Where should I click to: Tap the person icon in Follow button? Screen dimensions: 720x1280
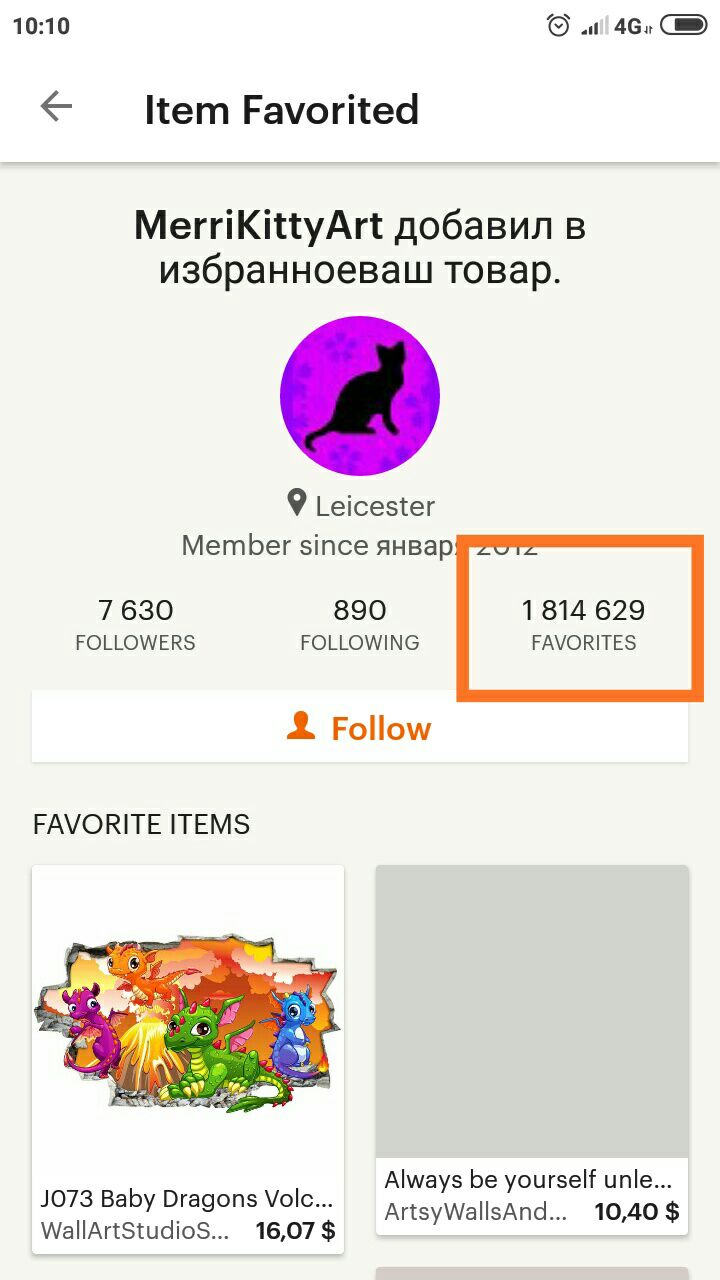pos(300,727)
